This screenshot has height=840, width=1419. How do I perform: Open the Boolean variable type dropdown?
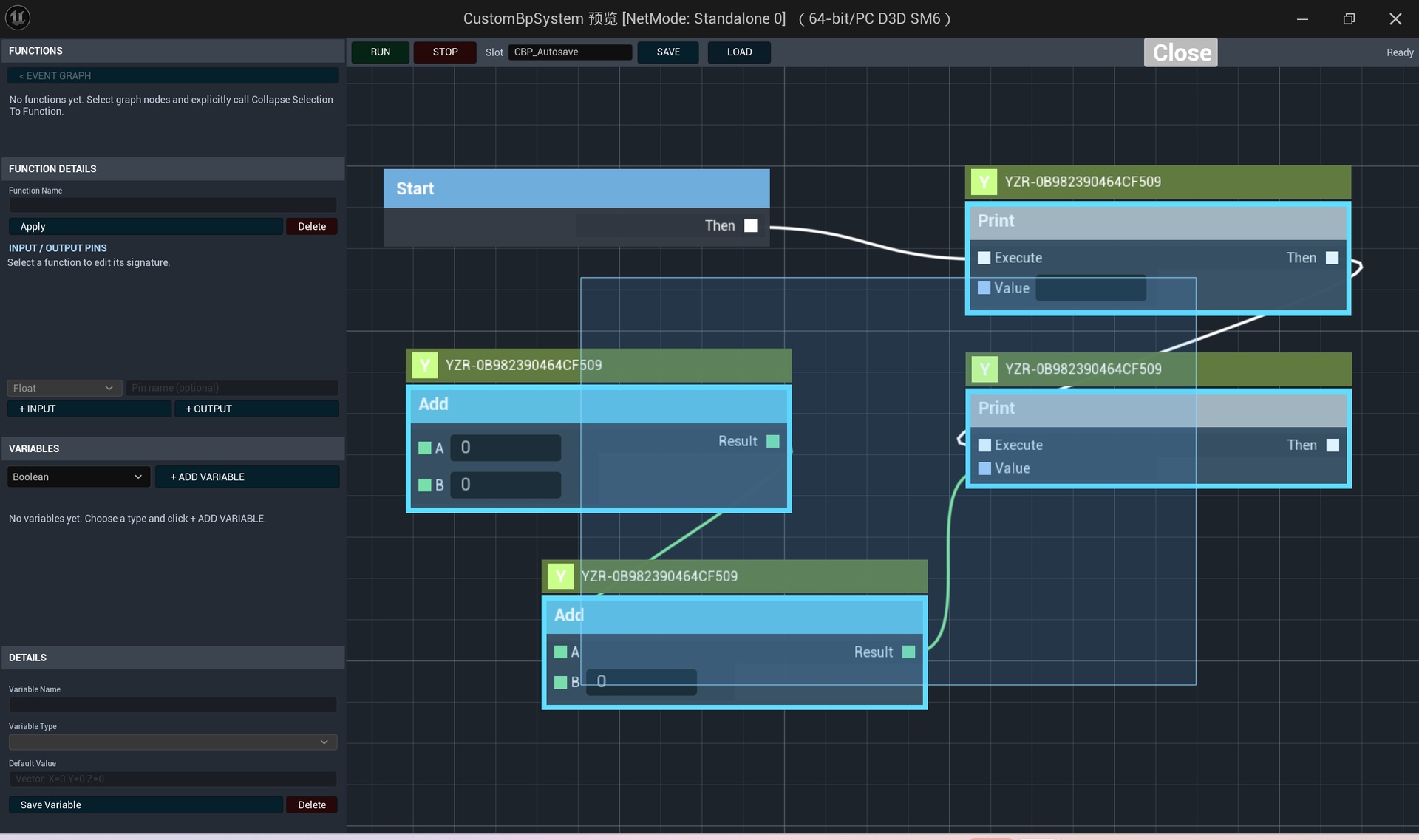click(78, 477)
